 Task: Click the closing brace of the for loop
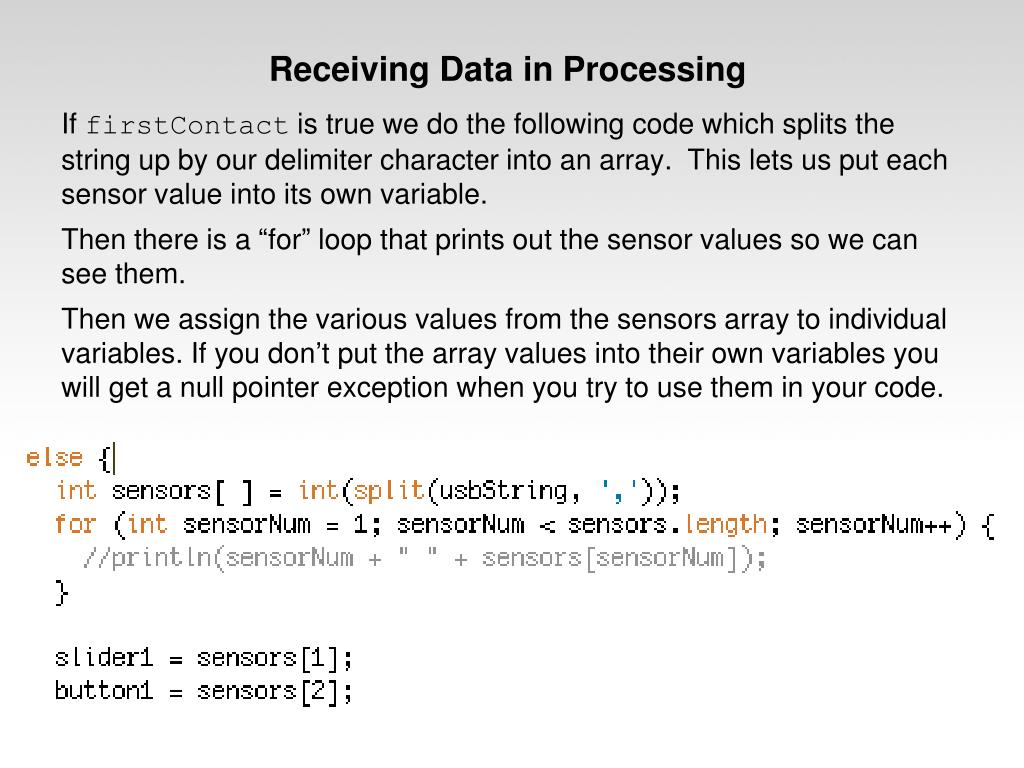62,593
